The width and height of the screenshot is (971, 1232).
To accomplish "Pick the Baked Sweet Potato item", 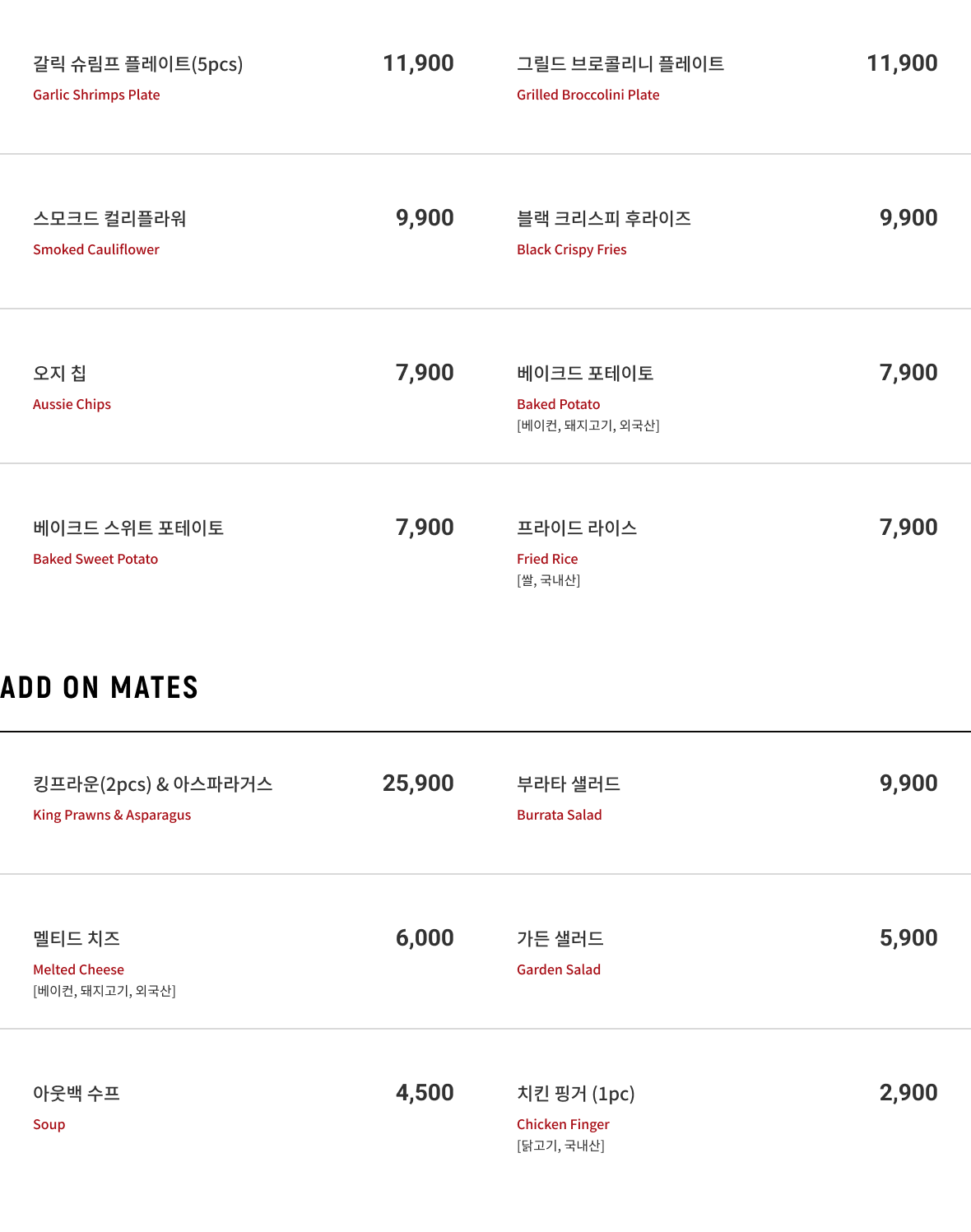I will tap(244, 542).
